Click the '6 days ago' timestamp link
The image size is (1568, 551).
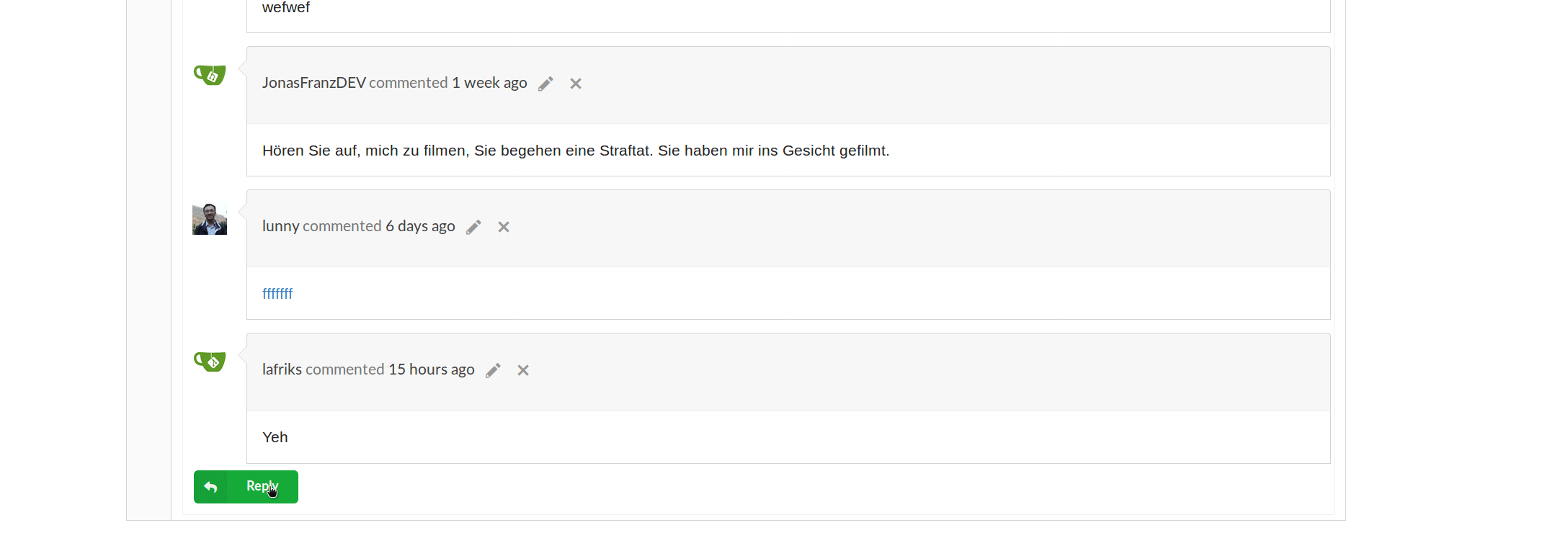(420, 225)
